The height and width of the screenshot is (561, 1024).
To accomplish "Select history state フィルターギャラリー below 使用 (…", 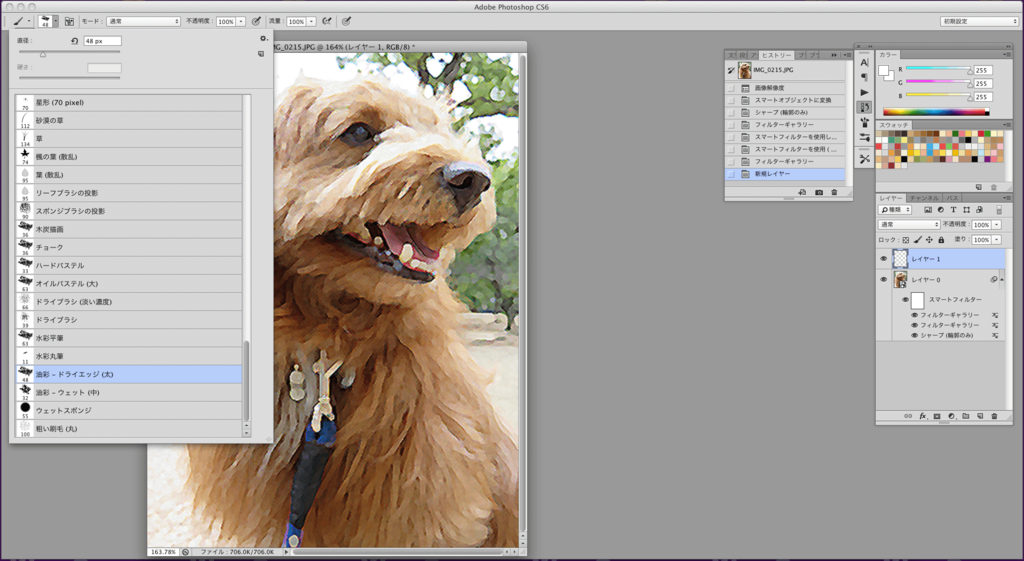I will click(x=785, y=161).
